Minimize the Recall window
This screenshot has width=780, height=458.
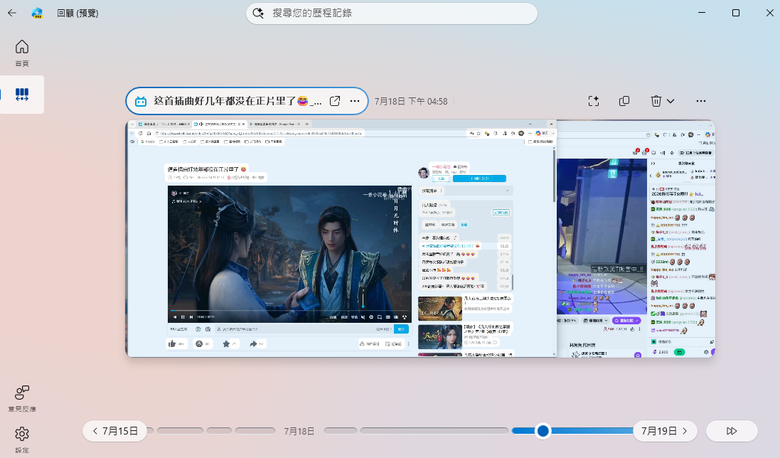click(701, 13)
